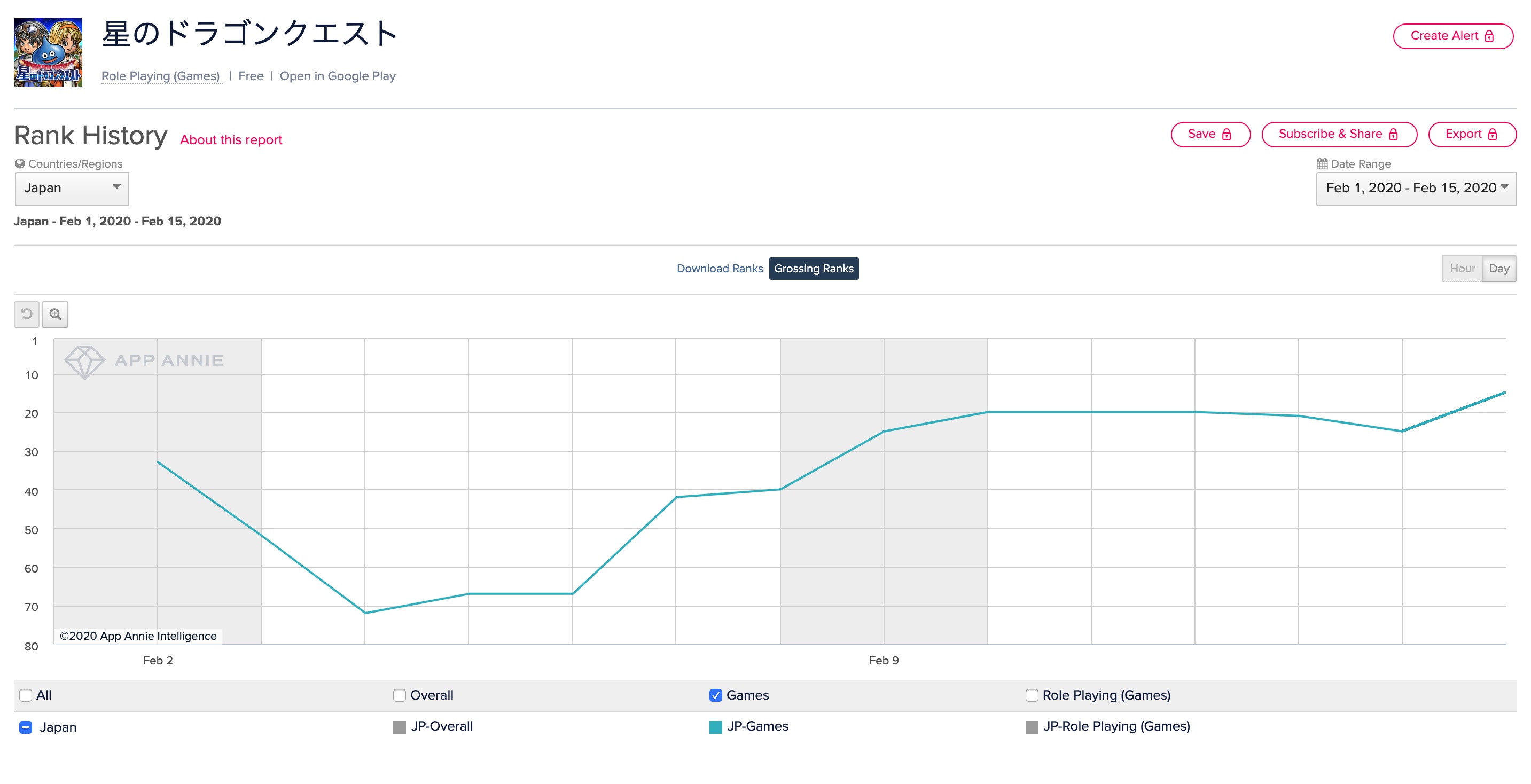Click the app title 星のドラゴンクエスト

tap(249, 34)
